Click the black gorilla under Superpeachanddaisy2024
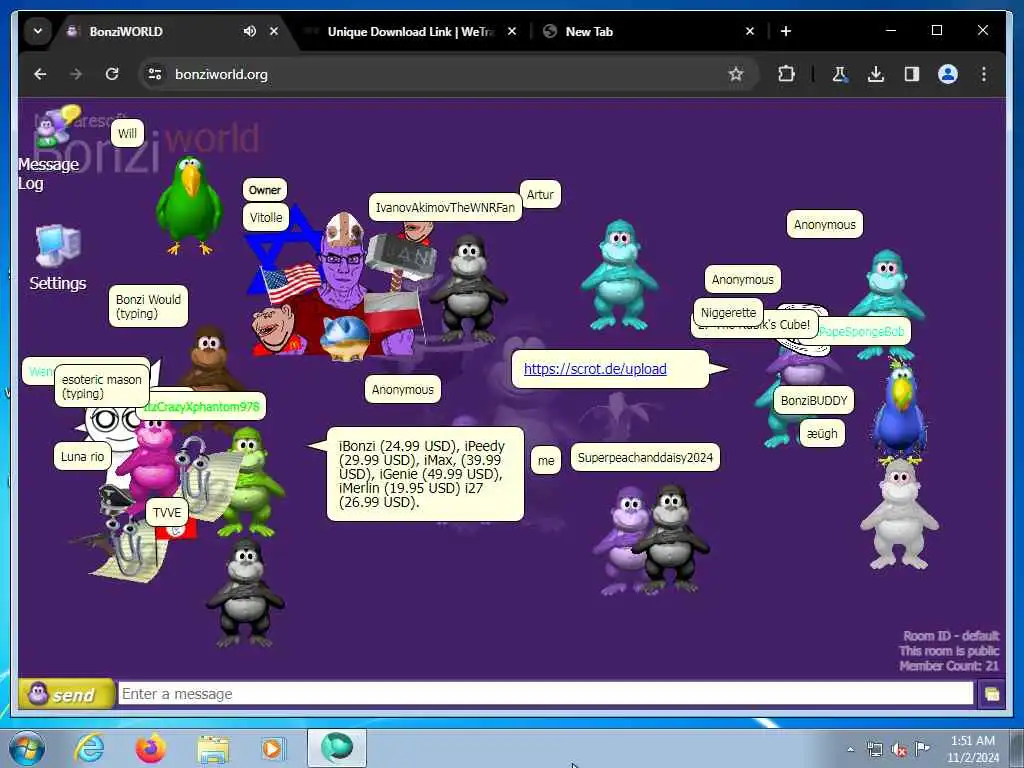The height and width of the screenshot is (768, 1024). [671, 538]
